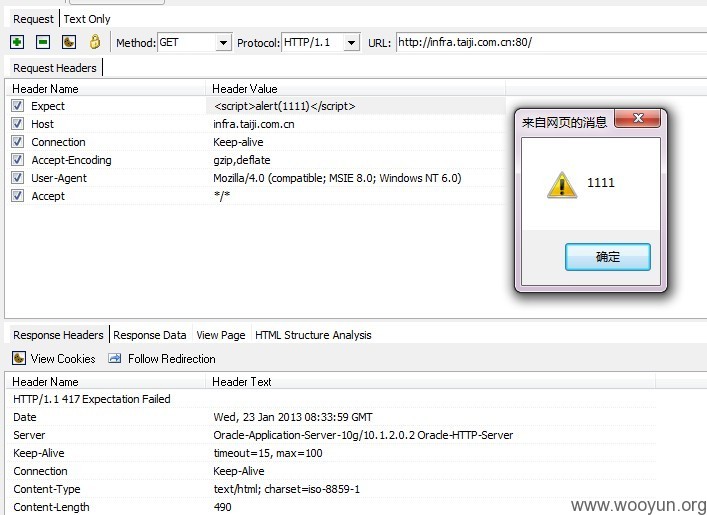Uncheck the Accept header checkbox

point(17,196)
